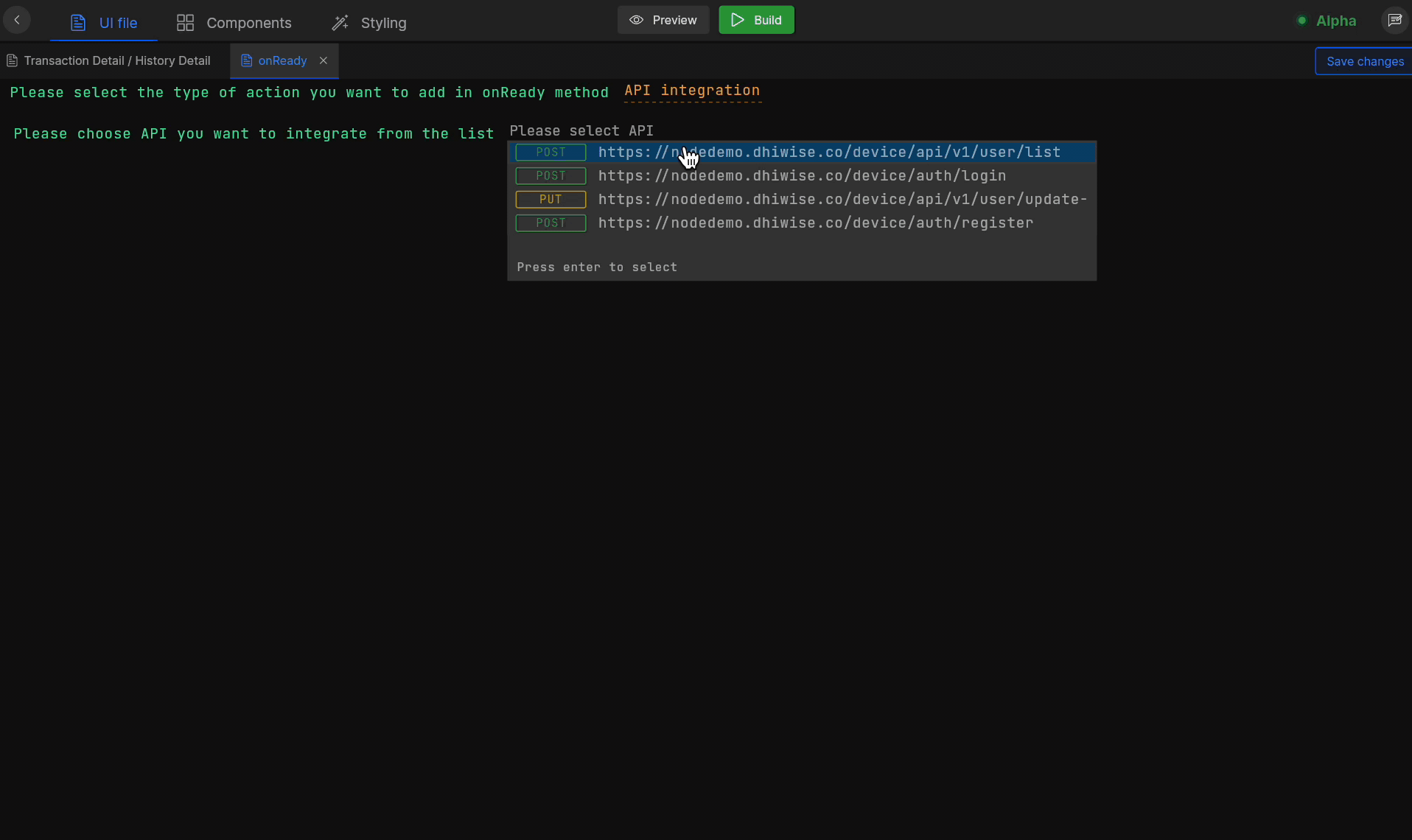Click the Alpha status indicator
The height and width of the screenshot is (840, 1412).
[1327, 21]
